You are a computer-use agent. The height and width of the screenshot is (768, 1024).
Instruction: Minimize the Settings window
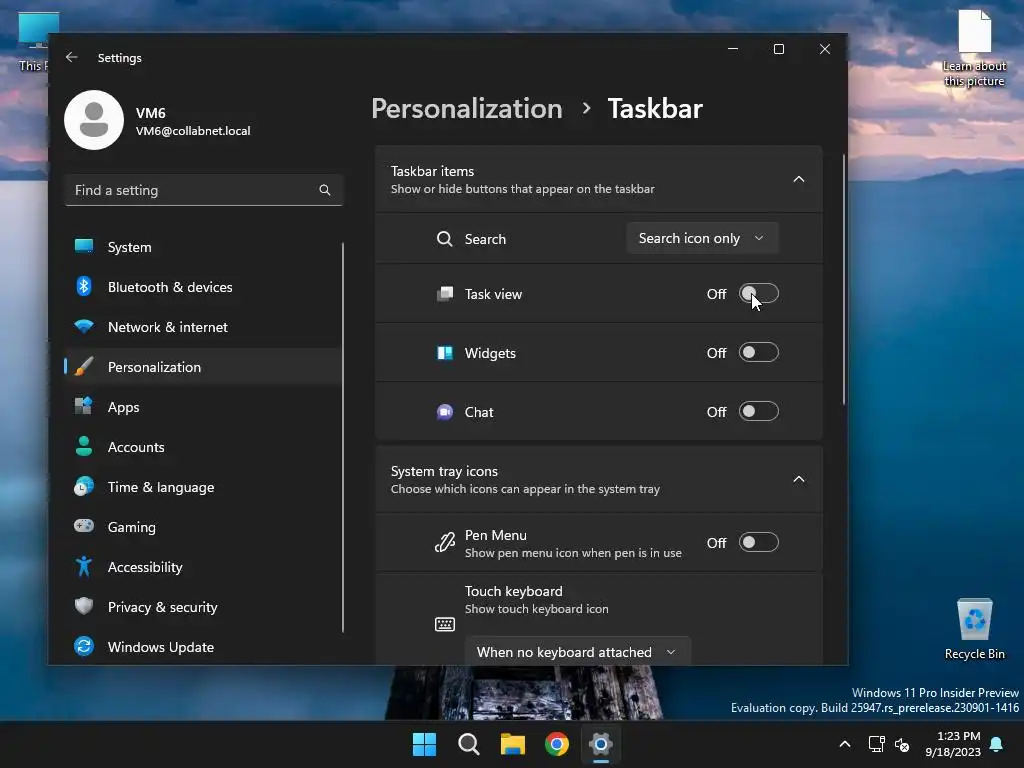click(733, 49)
